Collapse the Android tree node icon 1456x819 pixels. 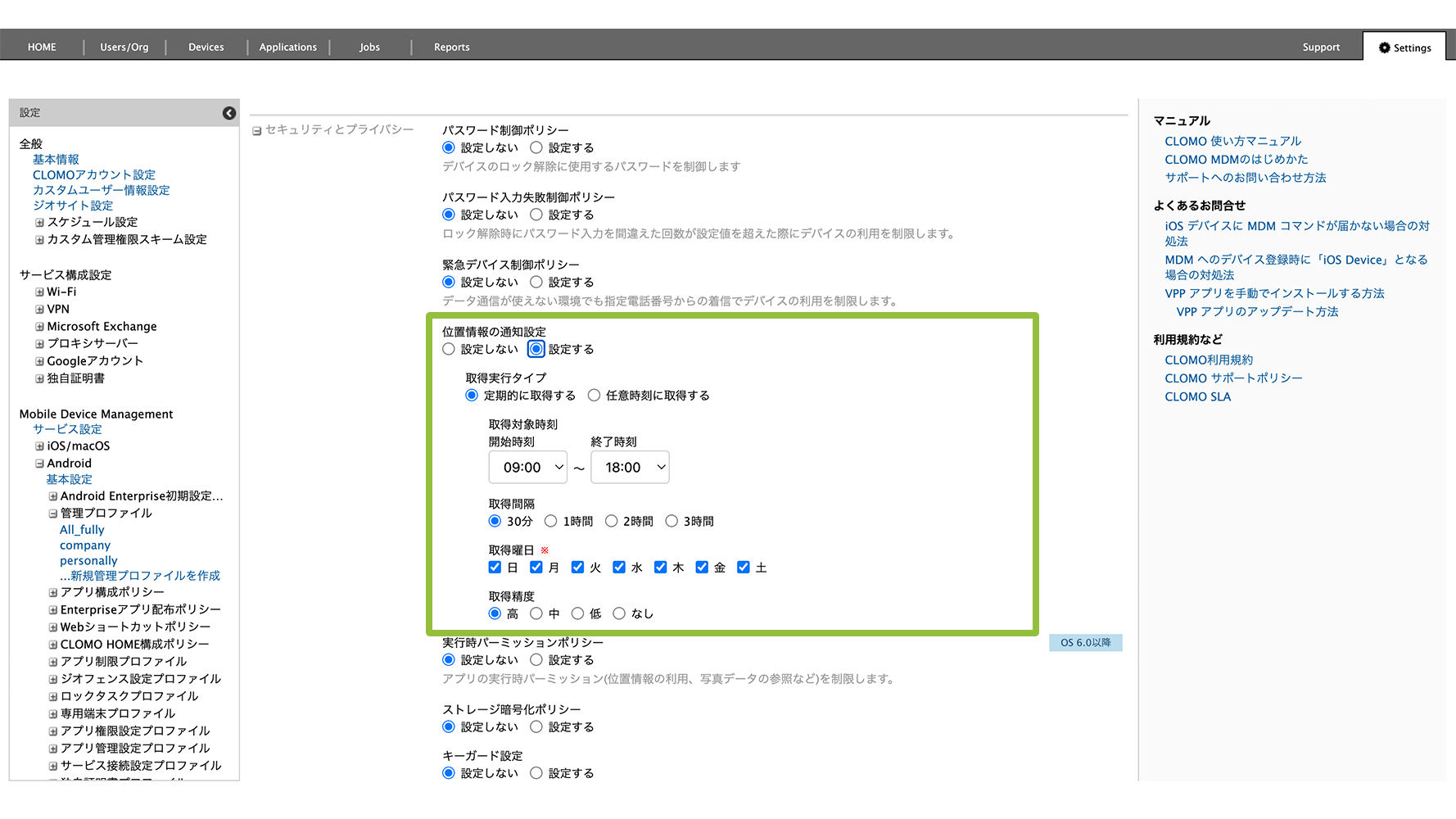pyautogui.click(x=39, y=464)
